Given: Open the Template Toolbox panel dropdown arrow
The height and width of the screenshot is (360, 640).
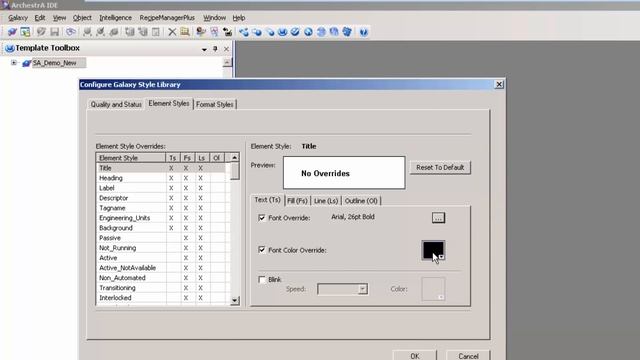Looking at the screenshot, I should (x=204, y=49).
